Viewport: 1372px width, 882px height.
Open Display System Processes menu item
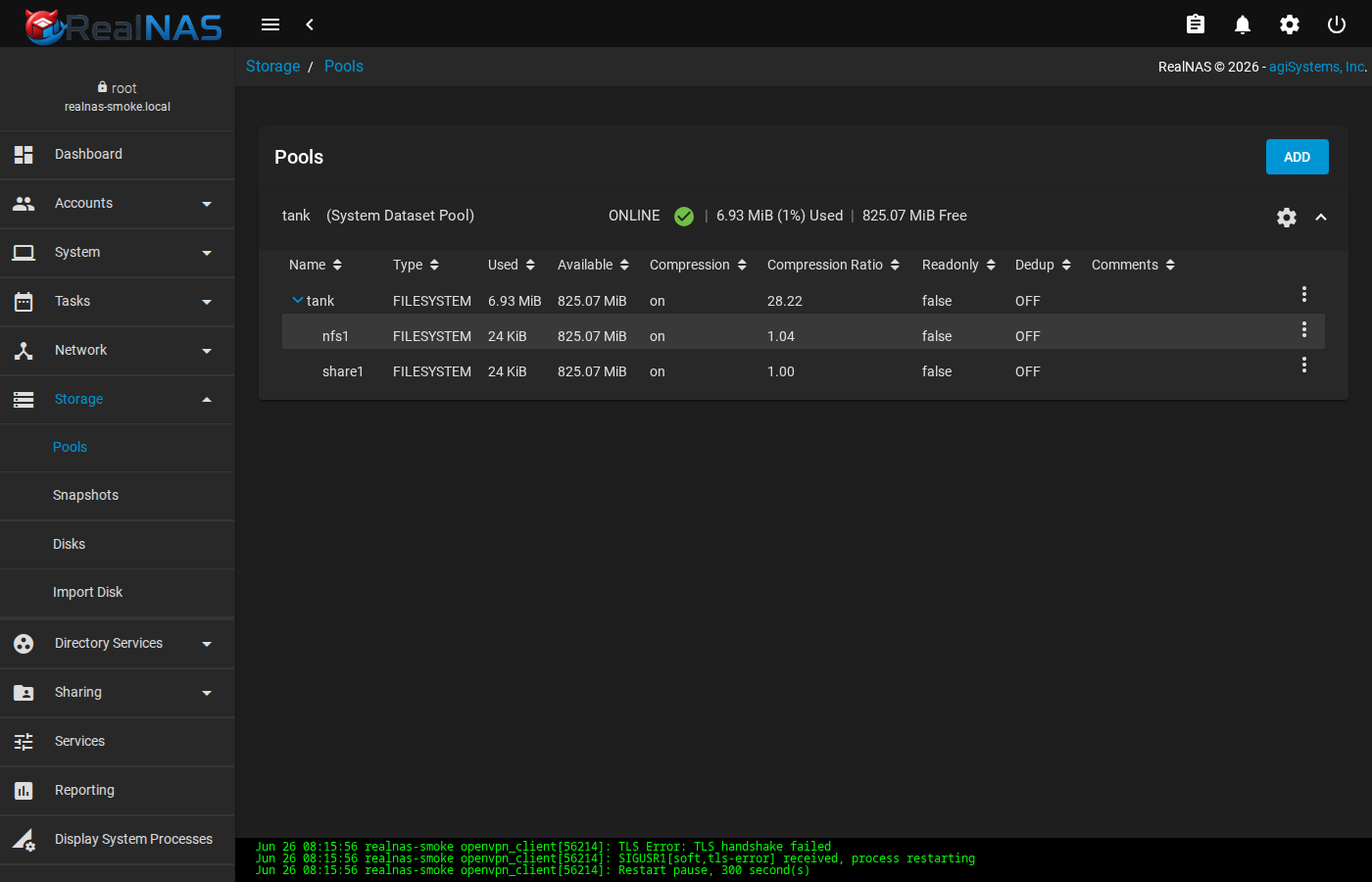point(118,840)
